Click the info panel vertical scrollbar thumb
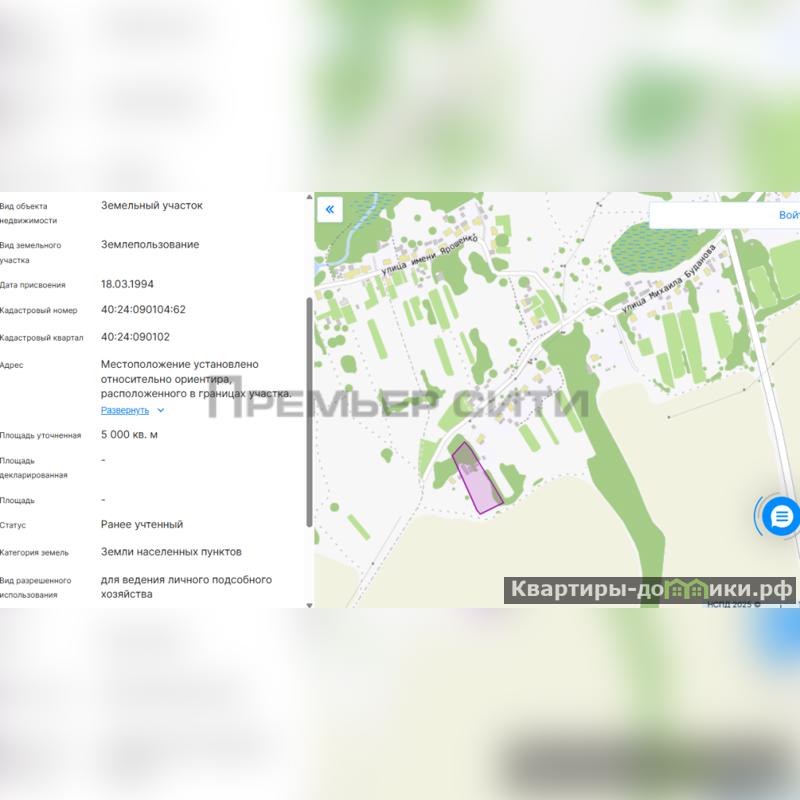This screenshot has height=800, width=800. 309,412
